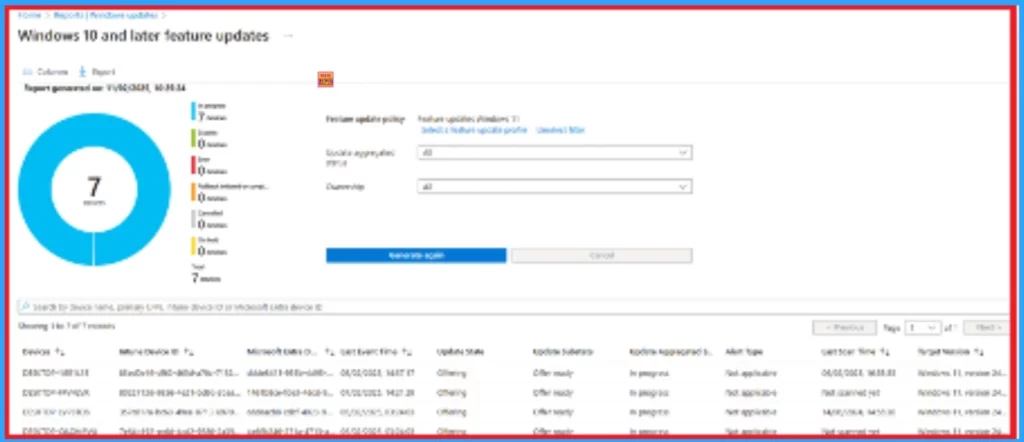Screen dimensions: 1024x442
Task: Click the Update Substate column header
Action: 562,352
